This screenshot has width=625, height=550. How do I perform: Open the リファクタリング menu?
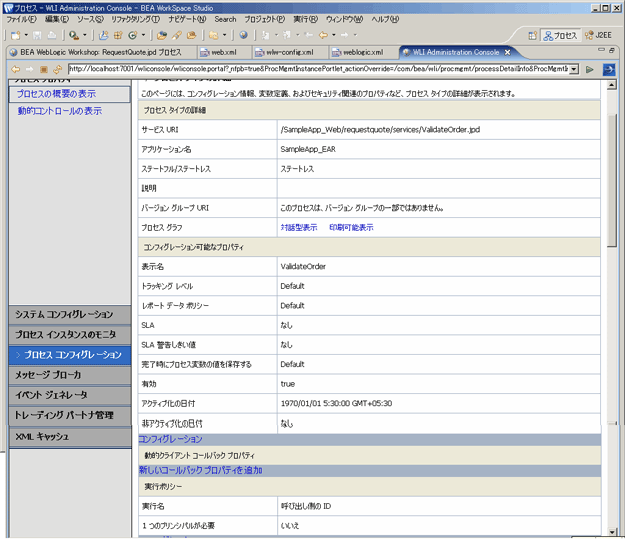136,19
